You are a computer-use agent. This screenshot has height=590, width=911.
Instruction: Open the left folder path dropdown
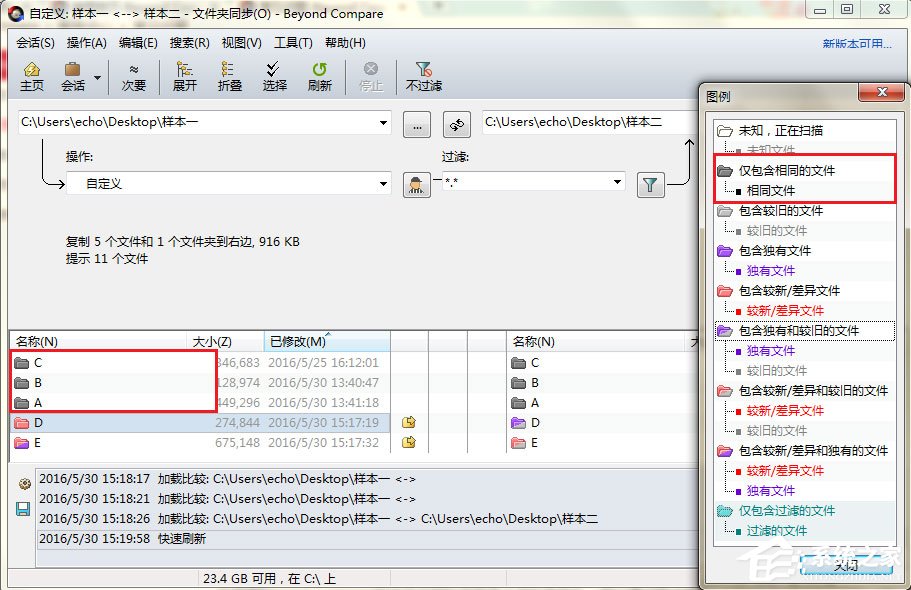(x=383, y=123)
